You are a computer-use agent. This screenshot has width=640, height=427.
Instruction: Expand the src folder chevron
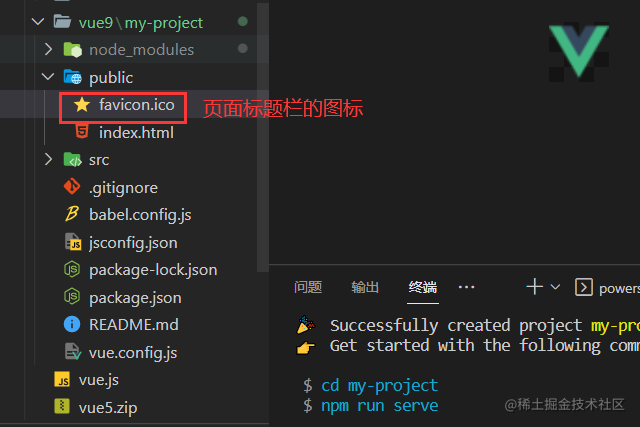(x=48, y=159)
